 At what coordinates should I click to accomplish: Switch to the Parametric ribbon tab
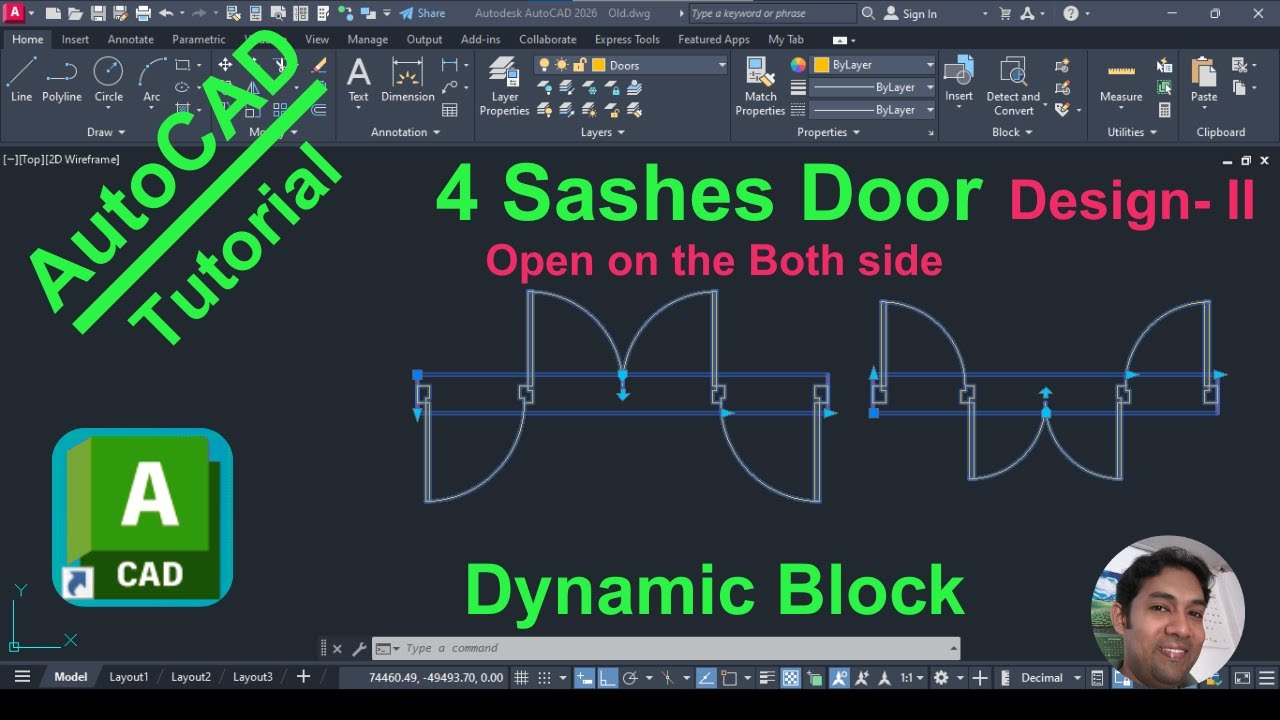(x=199, y=39)
